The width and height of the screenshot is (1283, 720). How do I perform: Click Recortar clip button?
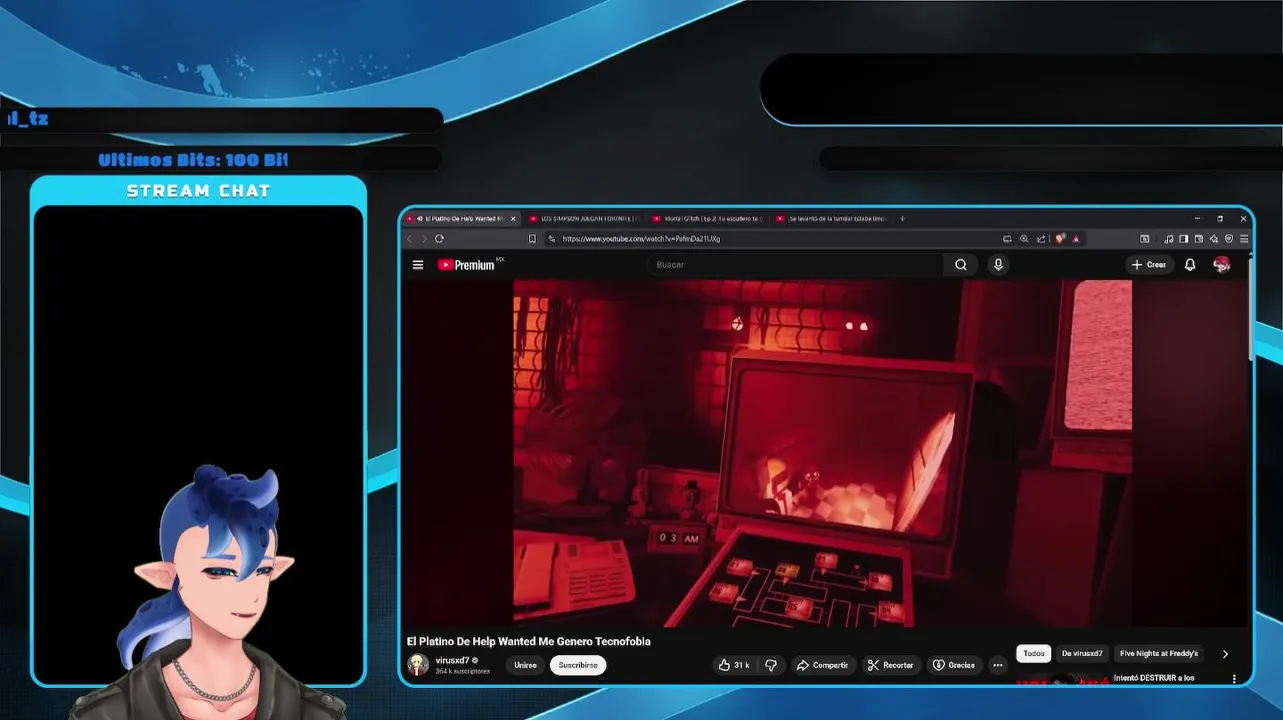click(890, 665)
